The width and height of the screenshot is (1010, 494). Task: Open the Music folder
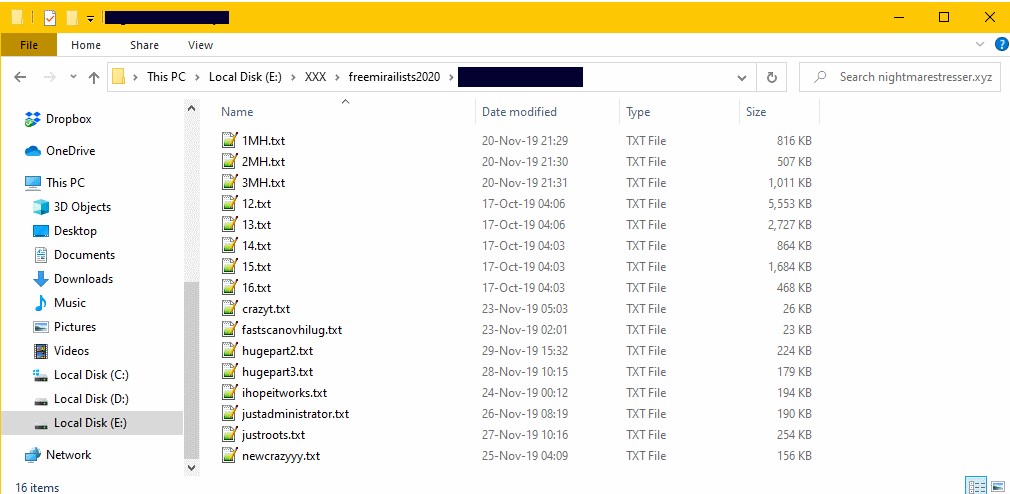59,303
